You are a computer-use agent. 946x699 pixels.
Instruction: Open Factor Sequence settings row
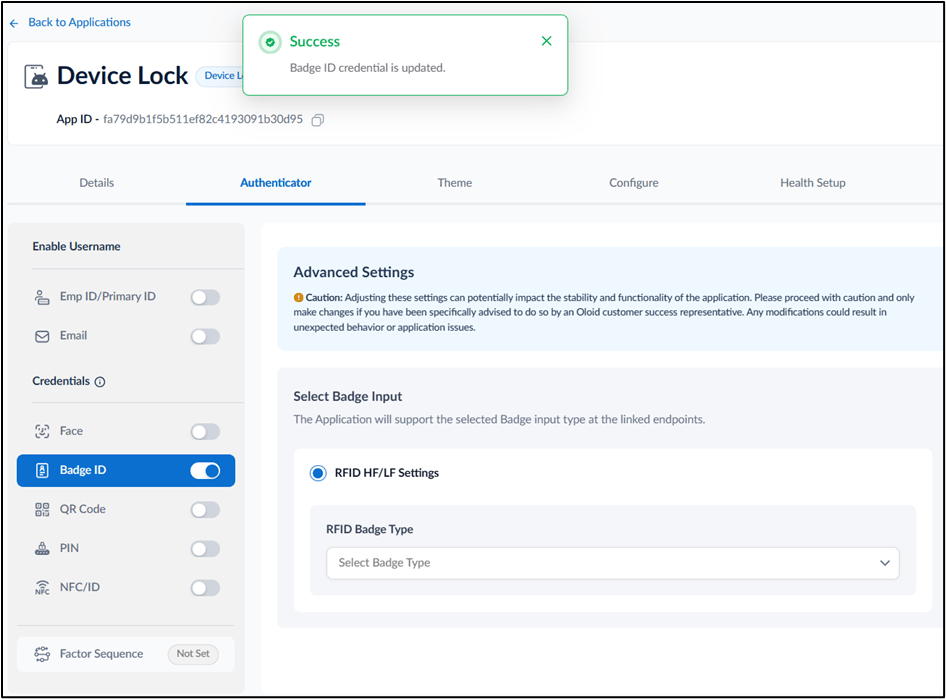125,654
